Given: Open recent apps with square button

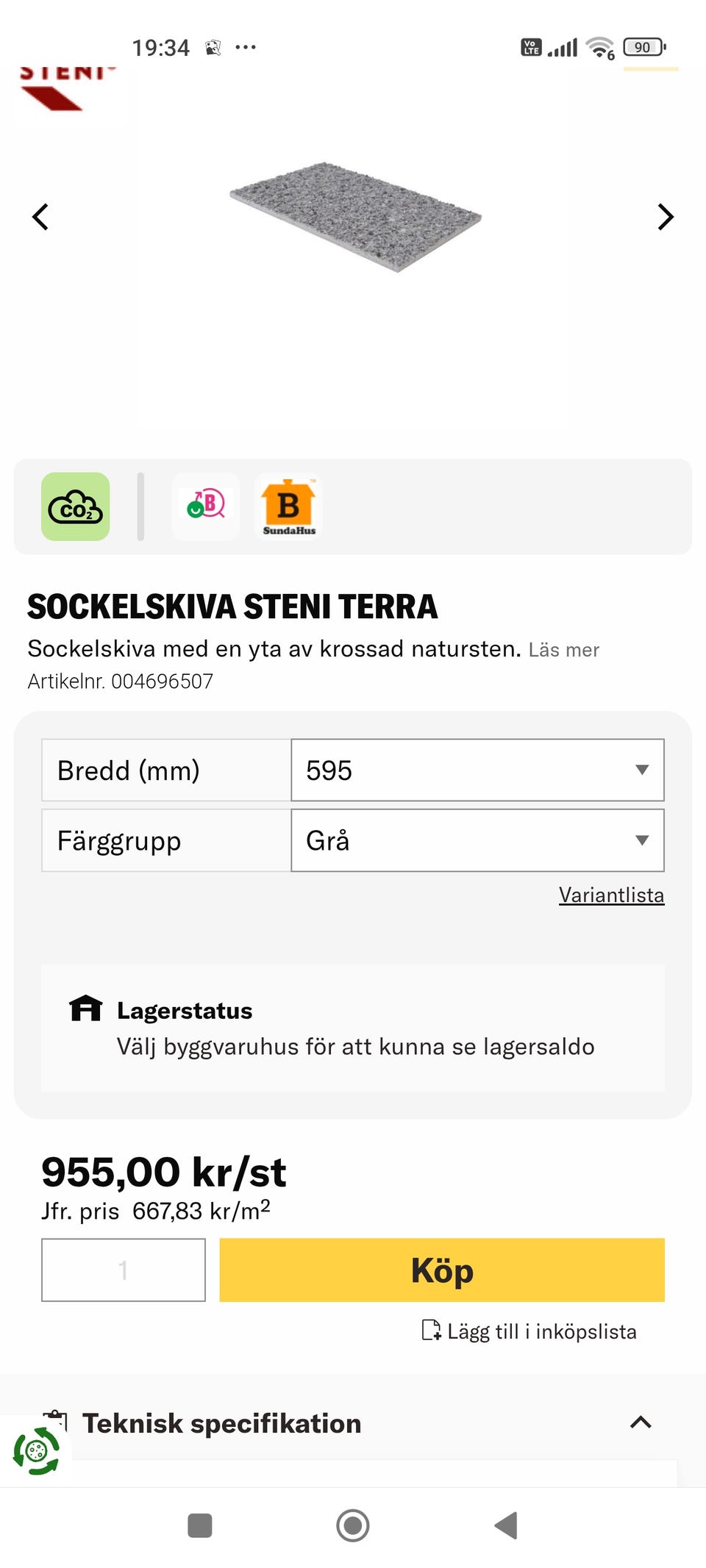Looking at the screenshot, I should 200,1525.
